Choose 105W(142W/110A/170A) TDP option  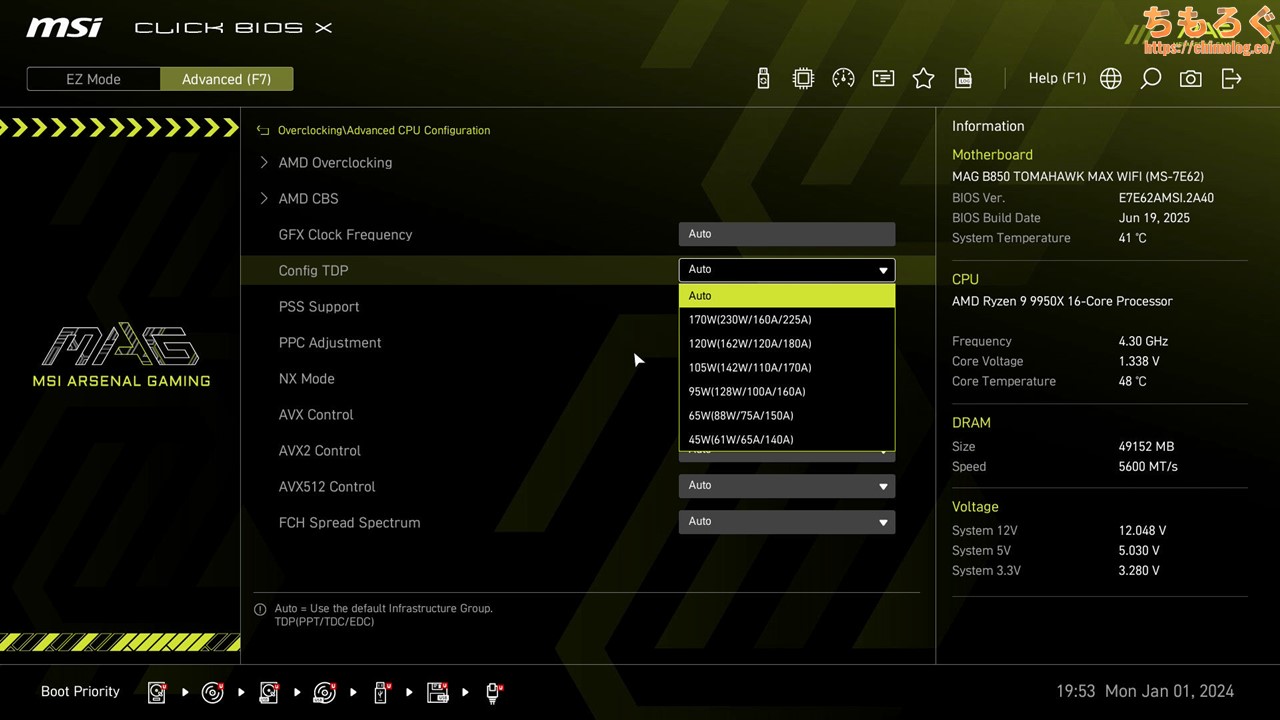(x=750, y=368)
